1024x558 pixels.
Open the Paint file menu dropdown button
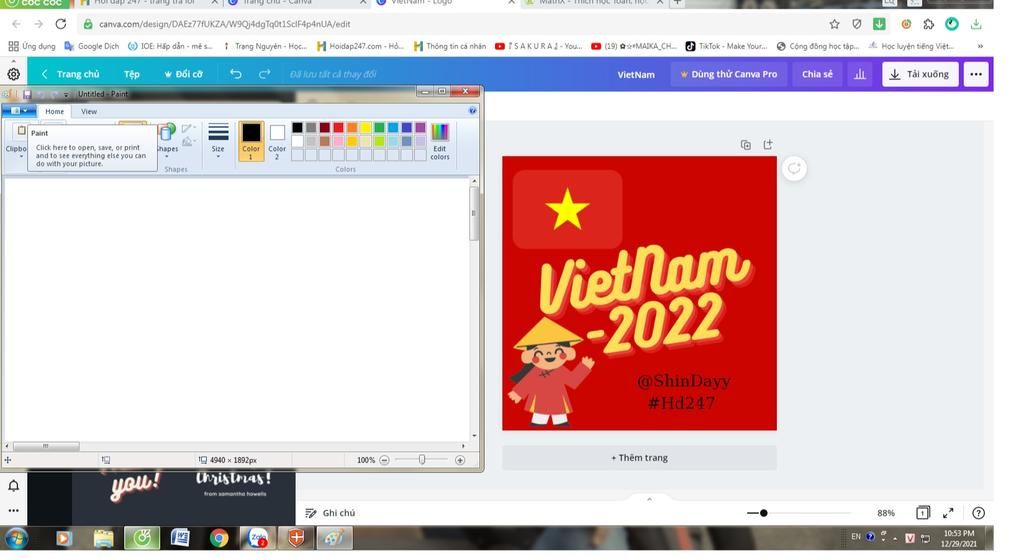point(19,111)
